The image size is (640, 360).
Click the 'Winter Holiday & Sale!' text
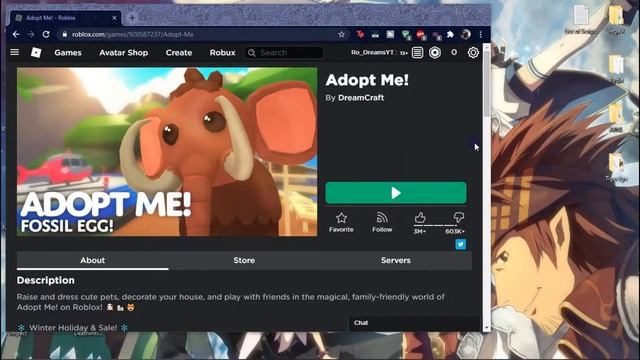[73, 328]
